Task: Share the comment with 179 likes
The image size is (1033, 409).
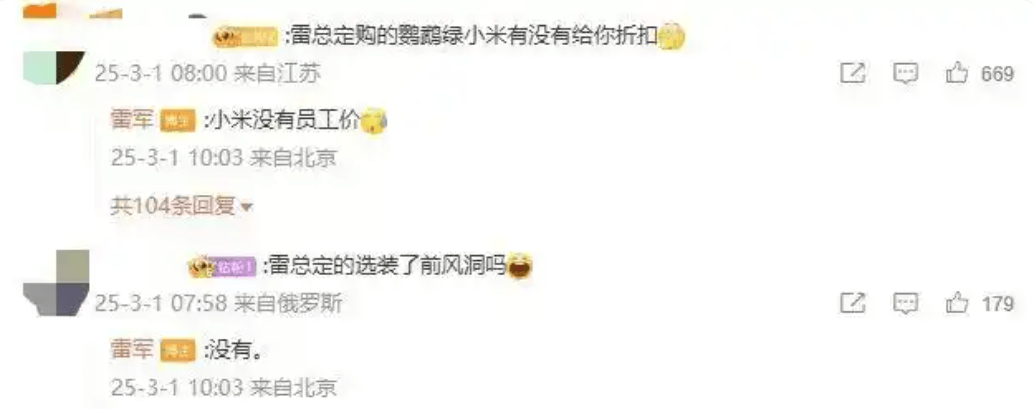Action: (x=852, y=303)
